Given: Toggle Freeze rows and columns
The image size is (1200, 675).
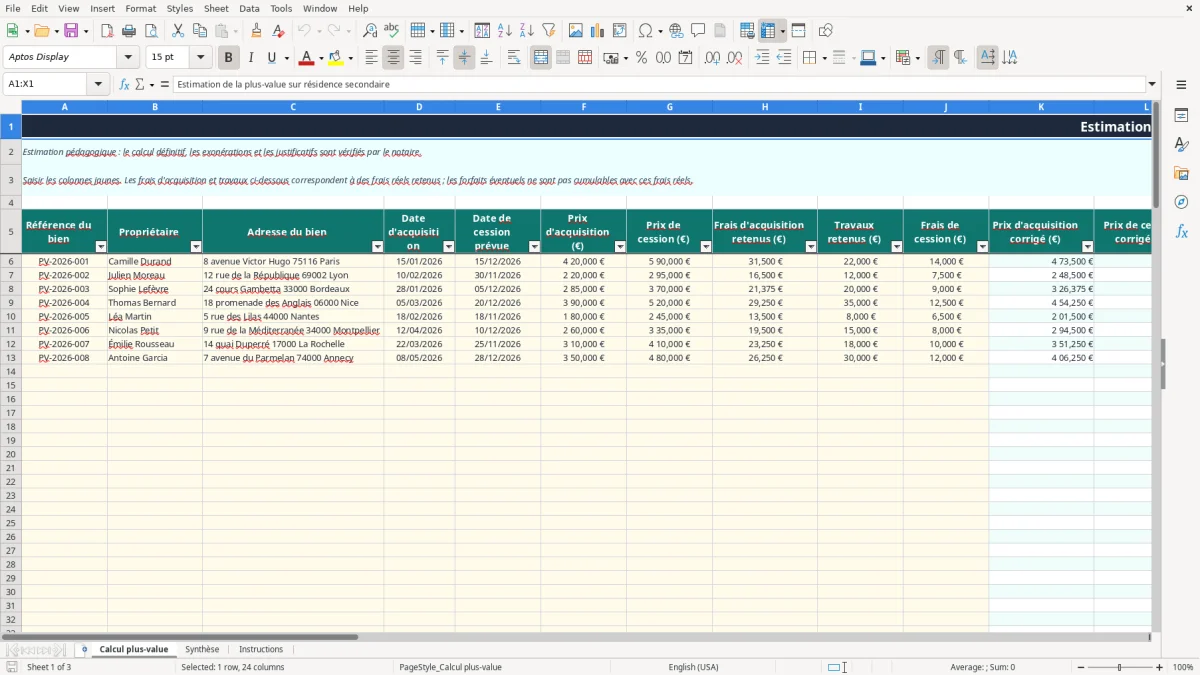Looking at the screenshot, I should pyautogui.click(x=769, y=31).
